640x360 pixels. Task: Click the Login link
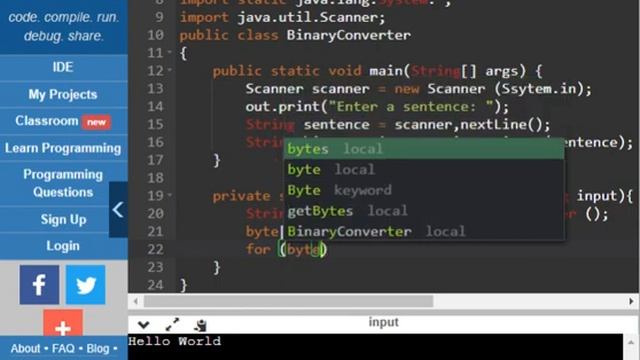coord(63,246)
